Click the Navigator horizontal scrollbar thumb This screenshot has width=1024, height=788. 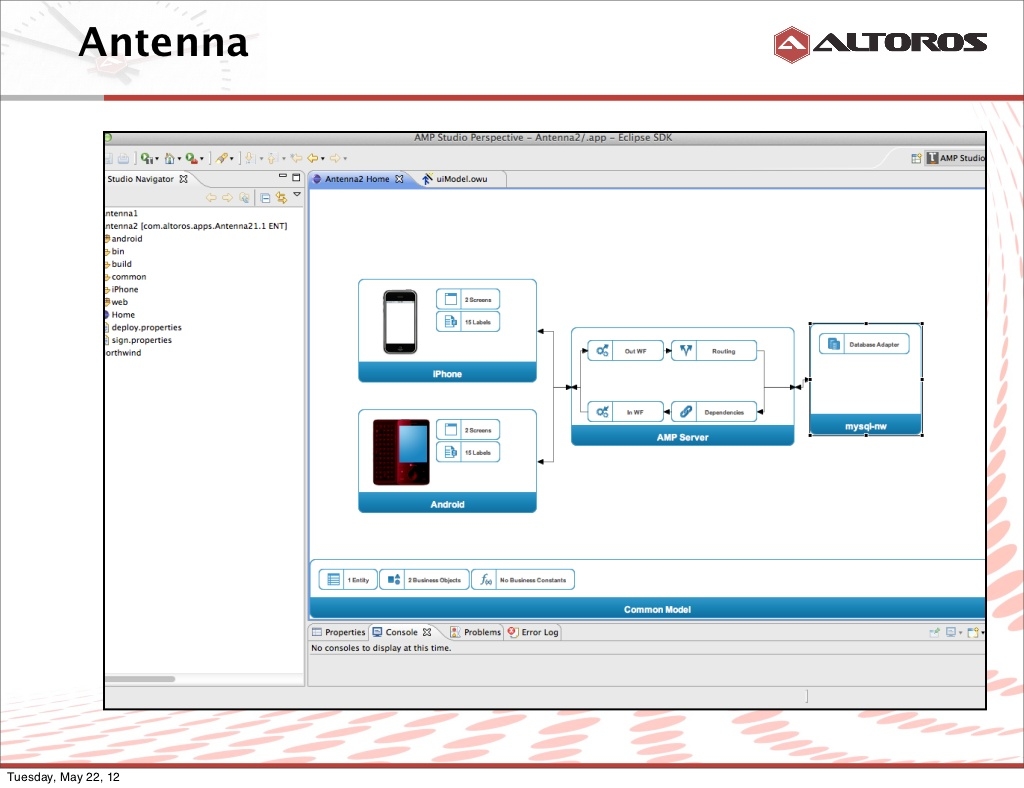click(140, 679)
